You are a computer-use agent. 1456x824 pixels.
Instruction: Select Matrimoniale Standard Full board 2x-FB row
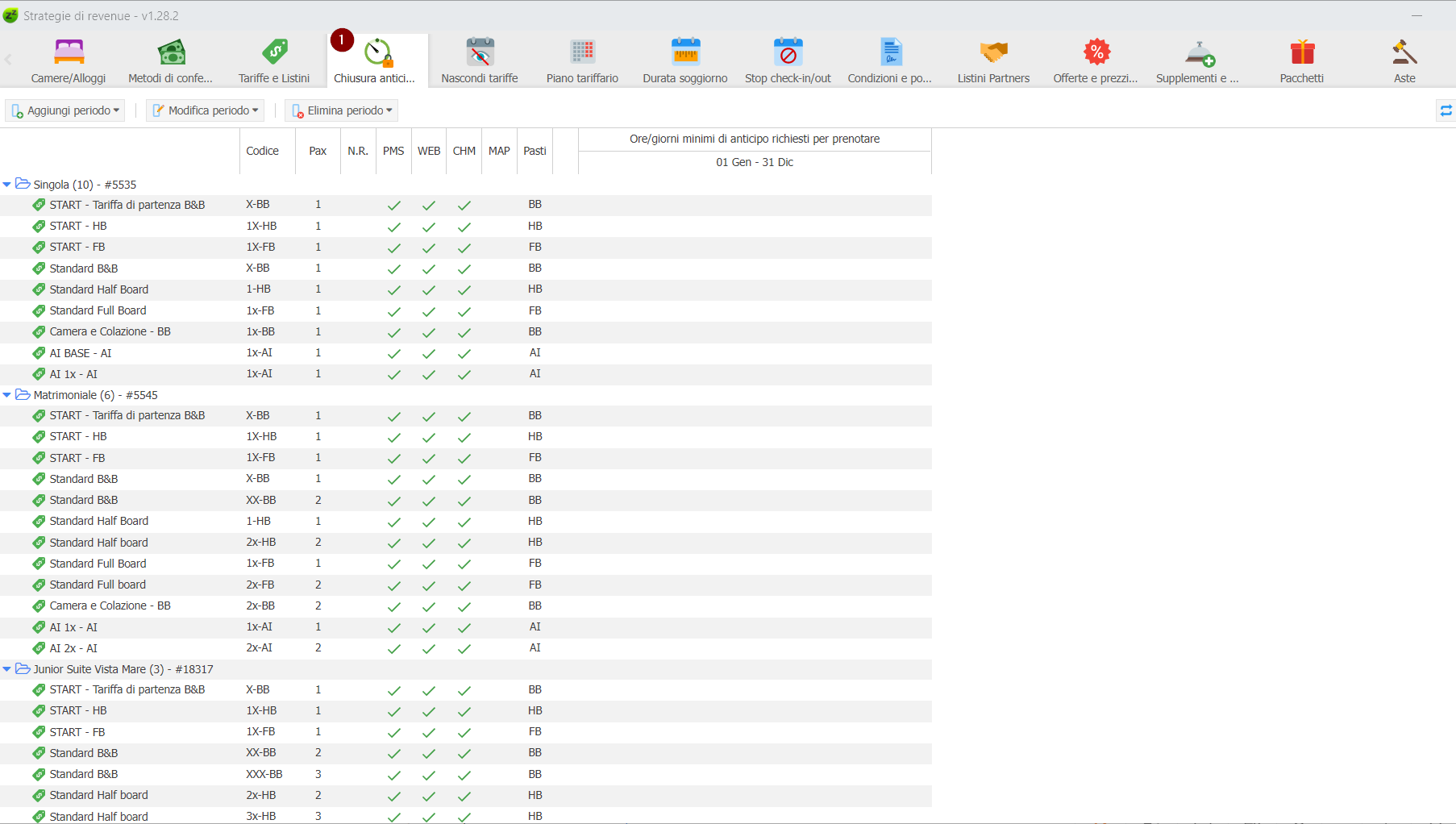(x=466, y=585)
